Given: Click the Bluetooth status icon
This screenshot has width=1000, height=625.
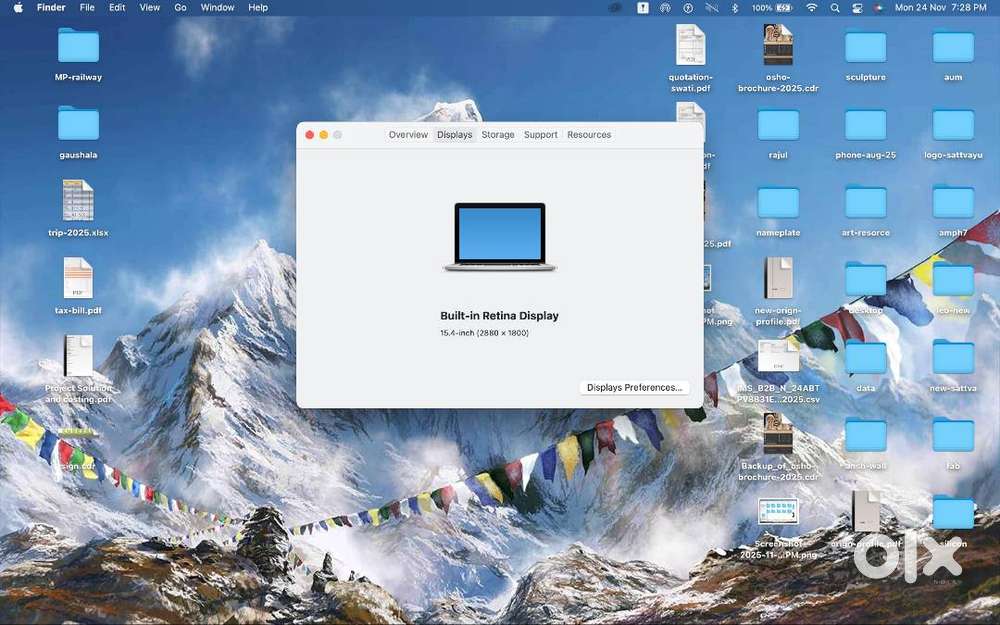Looking at the screenshot, I should (735, 7).
